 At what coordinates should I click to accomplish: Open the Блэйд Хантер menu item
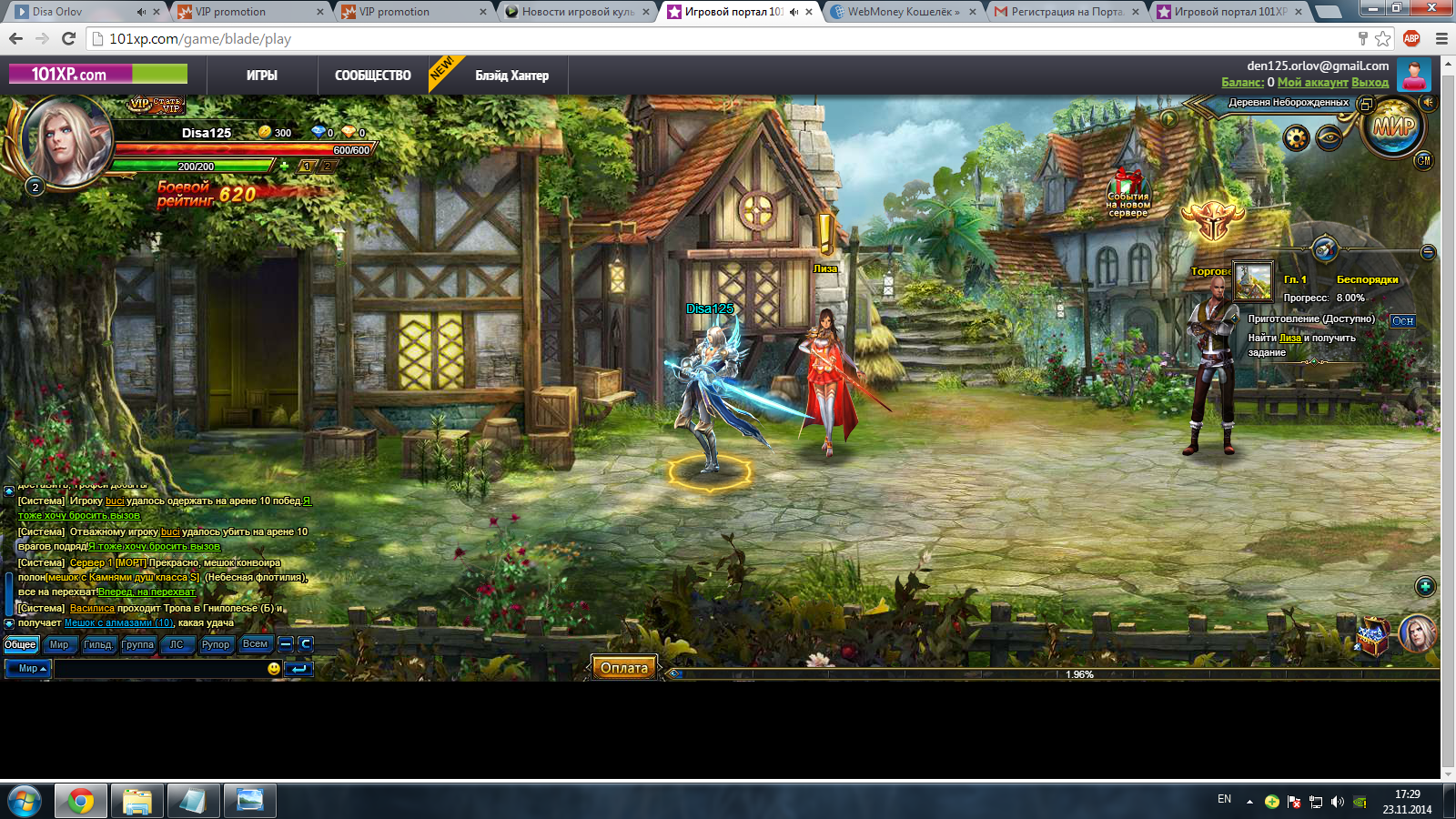pos(511,76)
